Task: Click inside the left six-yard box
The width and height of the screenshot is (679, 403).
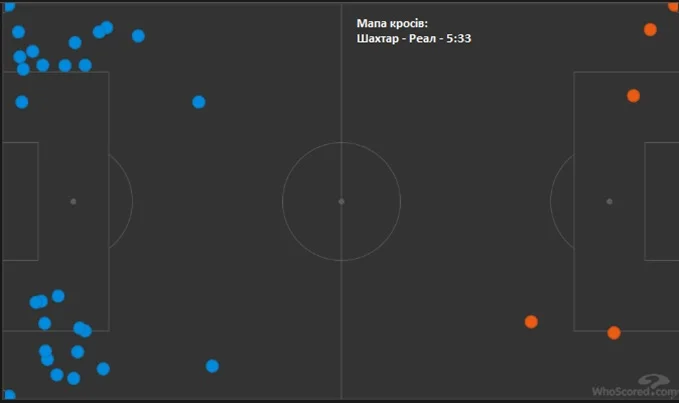Action: point(20,201)
